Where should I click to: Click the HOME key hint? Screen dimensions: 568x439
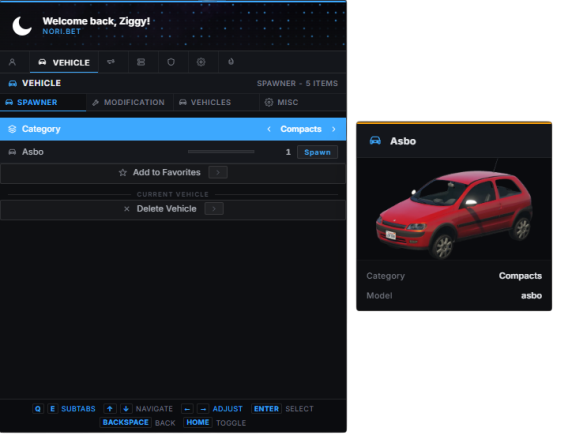(198, 422)
